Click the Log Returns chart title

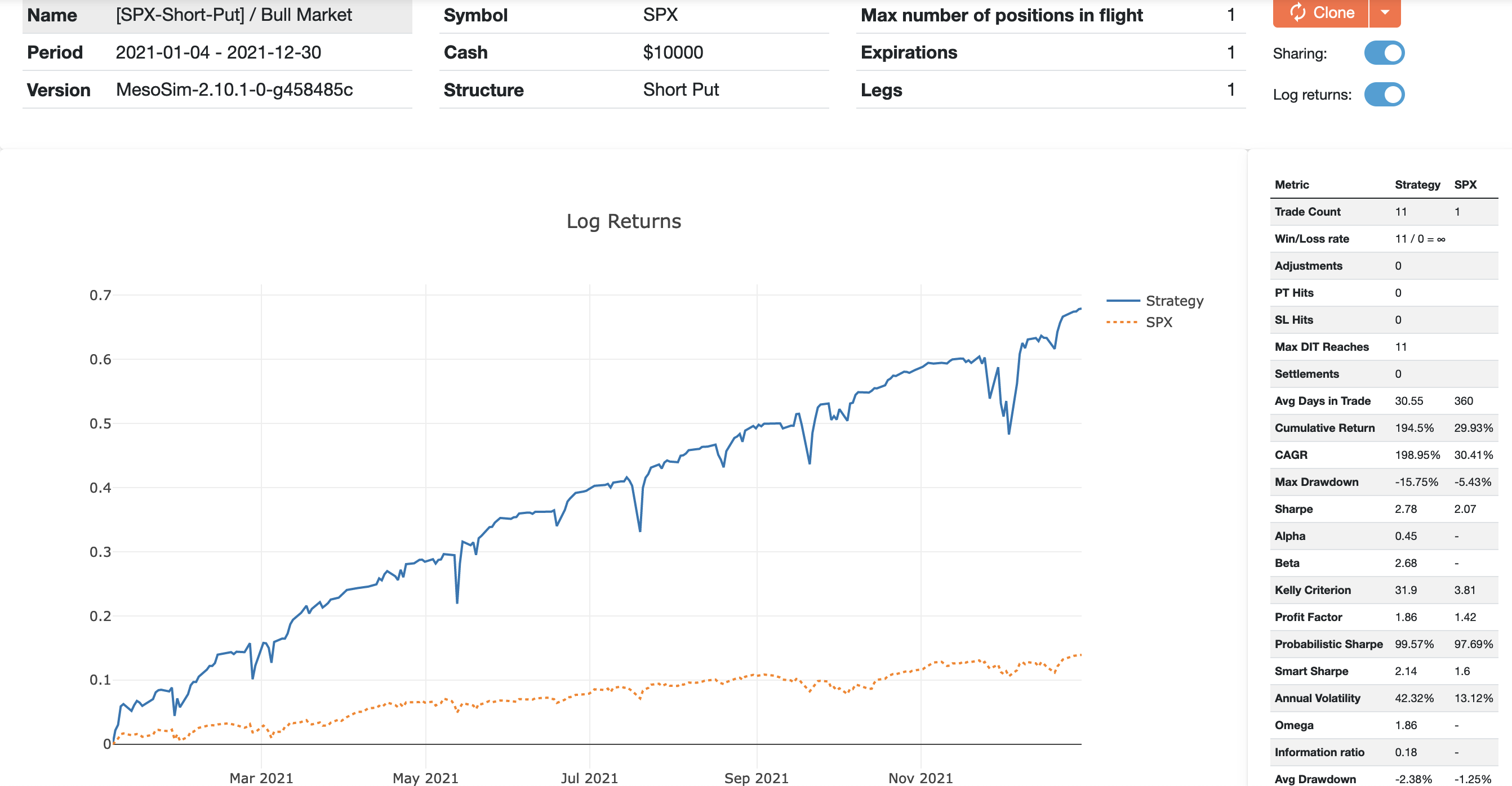pos(624,221)
